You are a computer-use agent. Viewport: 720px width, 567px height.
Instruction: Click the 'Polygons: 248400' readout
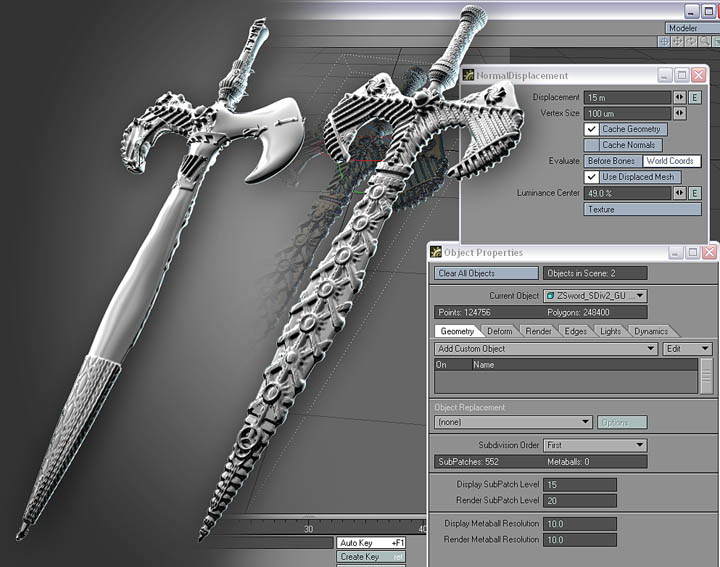[x=578, y=312]
